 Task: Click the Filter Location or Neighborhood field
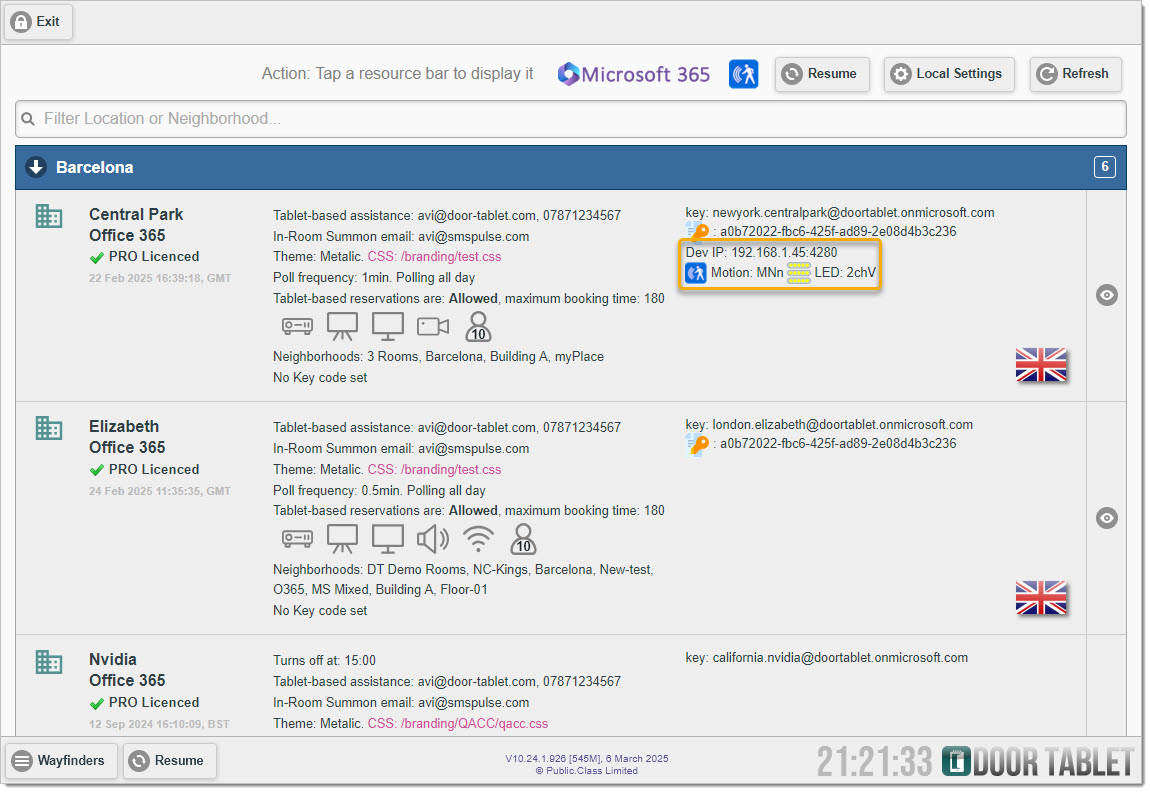(570, 119)
